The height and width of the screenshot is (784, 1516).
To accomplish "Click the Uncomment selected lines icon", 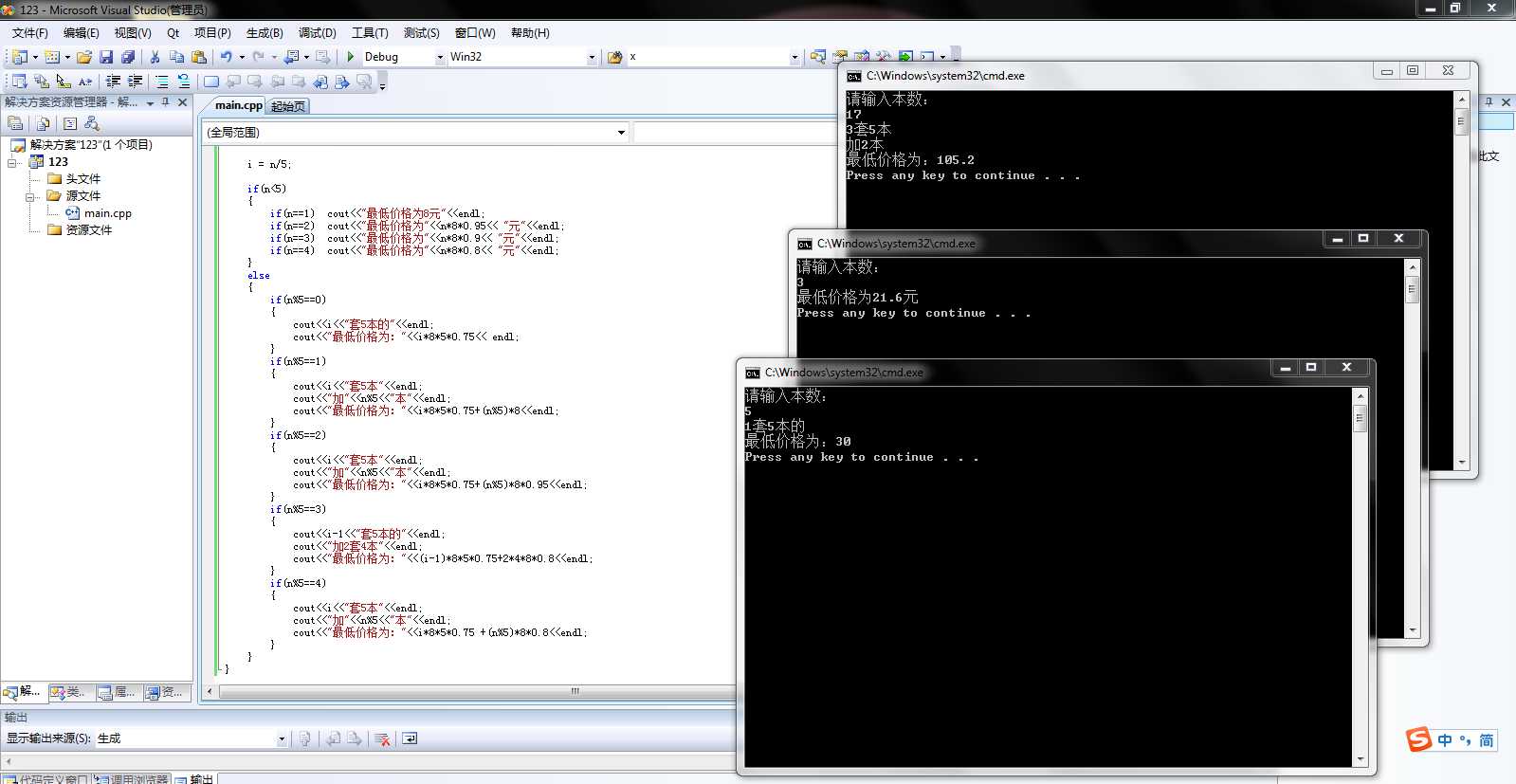I will pos(184,82).
